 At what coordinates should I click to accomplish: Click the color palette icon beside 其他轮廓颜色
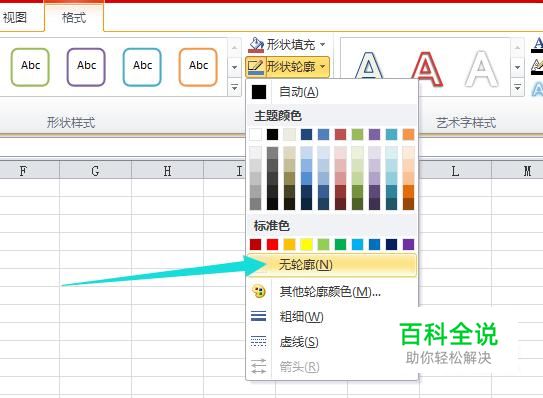coord(258,291)
